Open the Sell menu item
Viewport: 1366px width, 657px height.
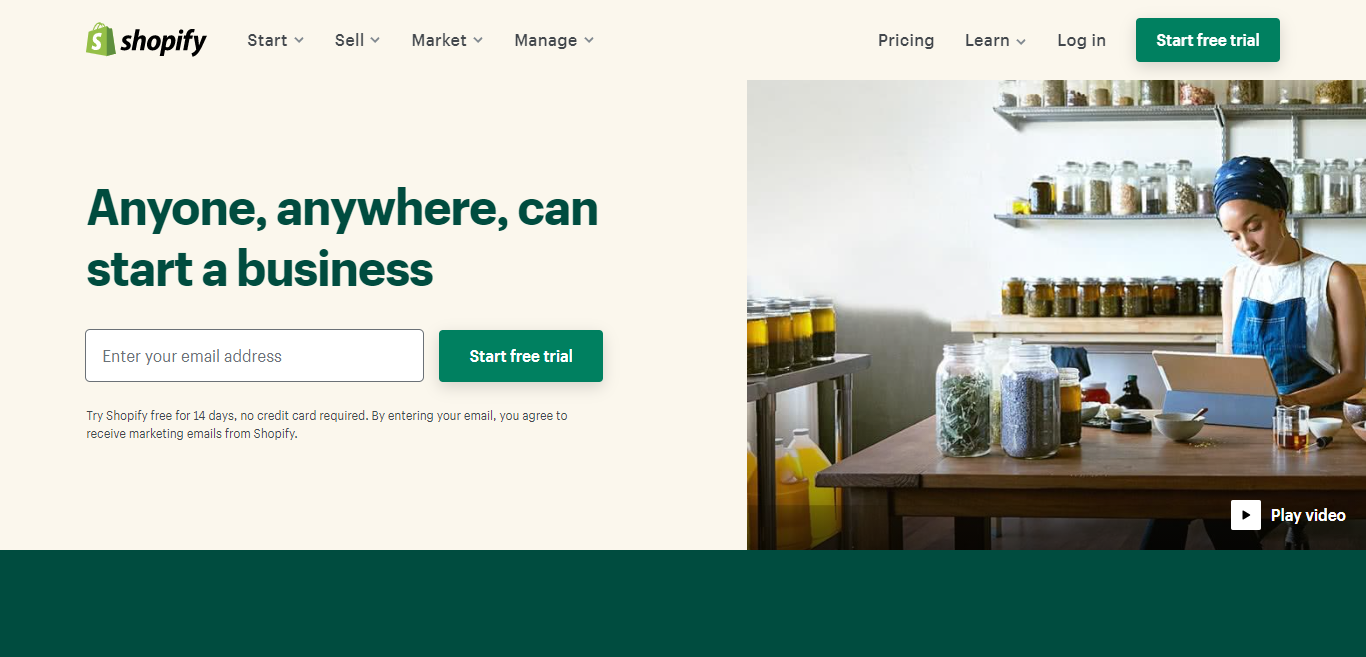[349, 40]
